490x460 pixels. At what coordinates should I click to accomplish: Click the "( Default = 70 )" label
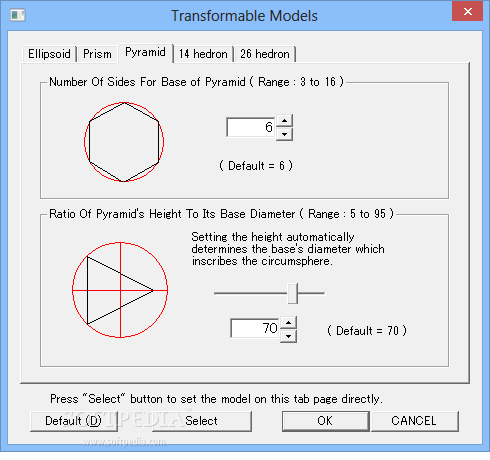(367, 331)
